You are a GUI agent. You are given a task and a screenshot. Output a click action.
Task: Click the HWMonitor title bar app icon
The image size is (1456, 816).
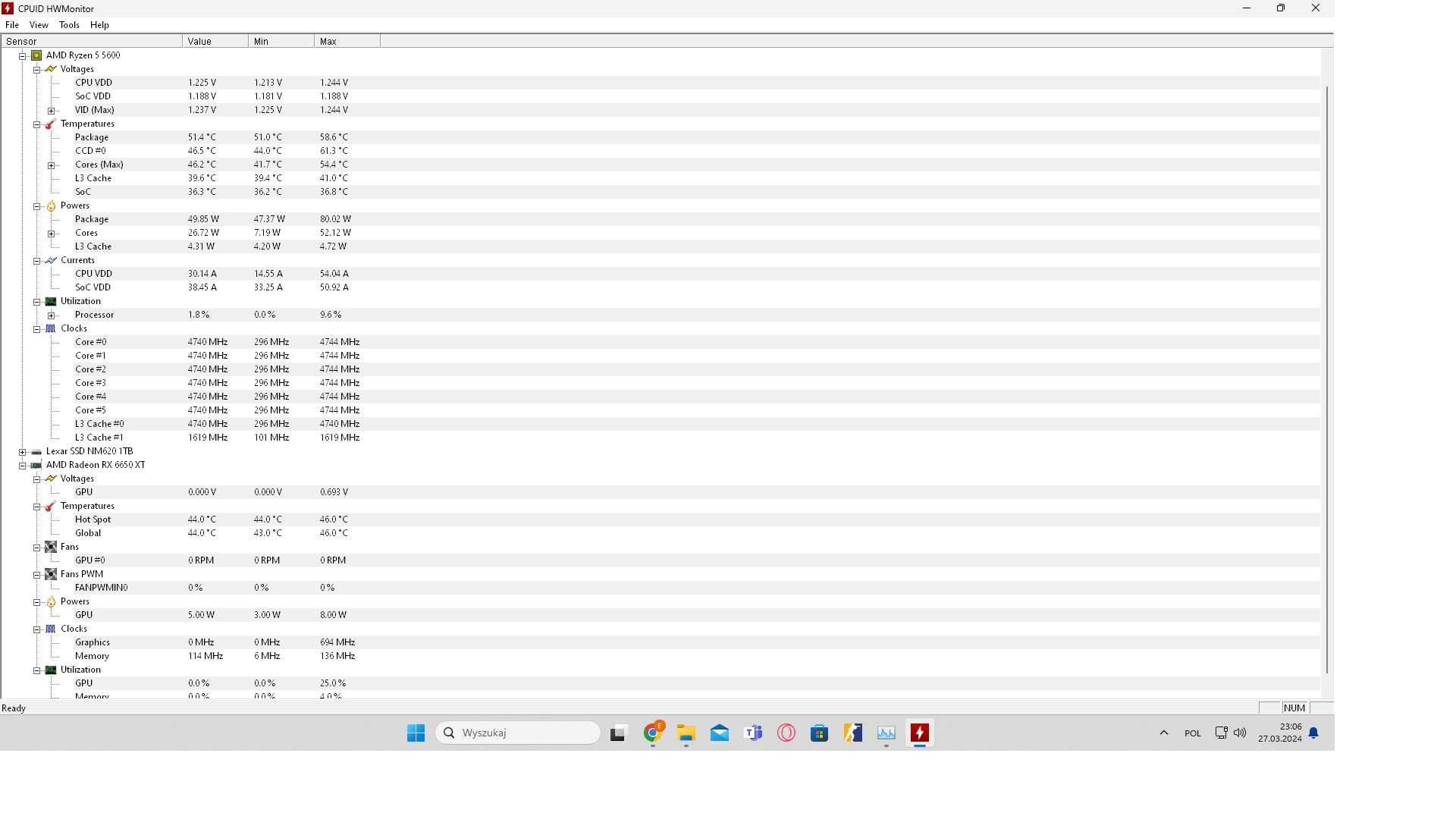click(8, 8)
